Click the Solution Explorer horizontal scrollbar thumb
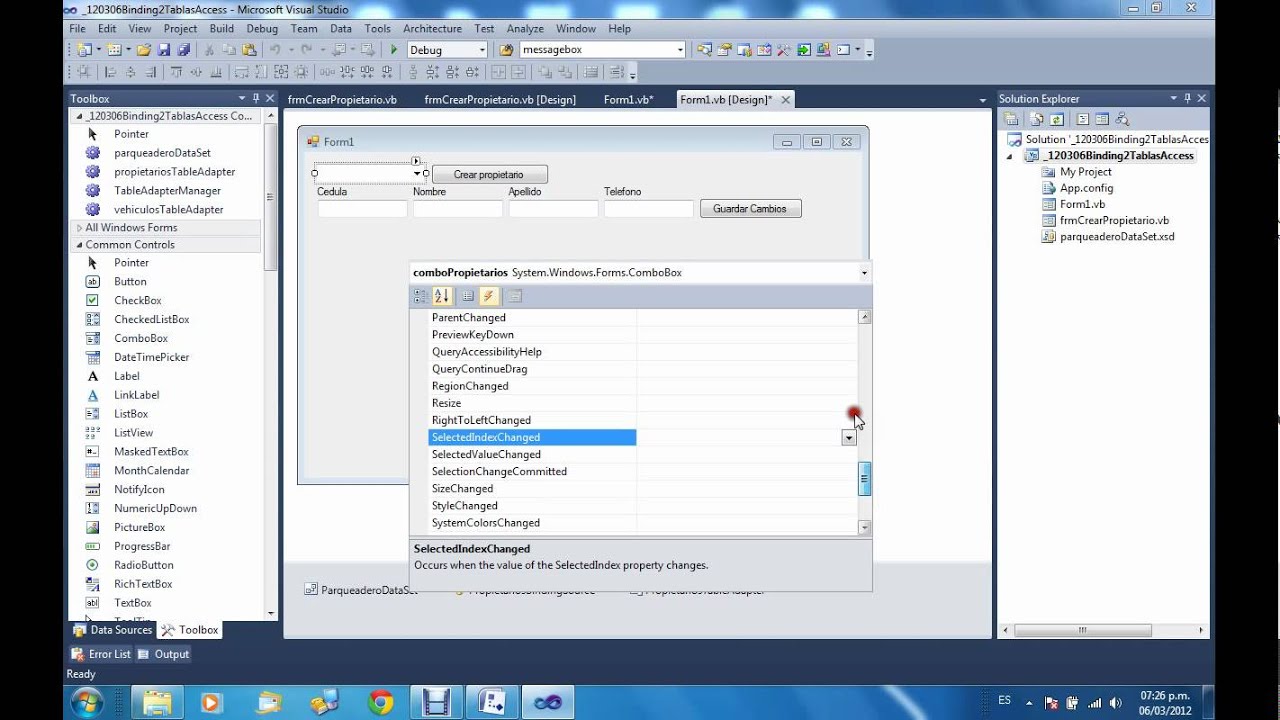Screen dimensions: 1280x720 (x=1082, y=631)
